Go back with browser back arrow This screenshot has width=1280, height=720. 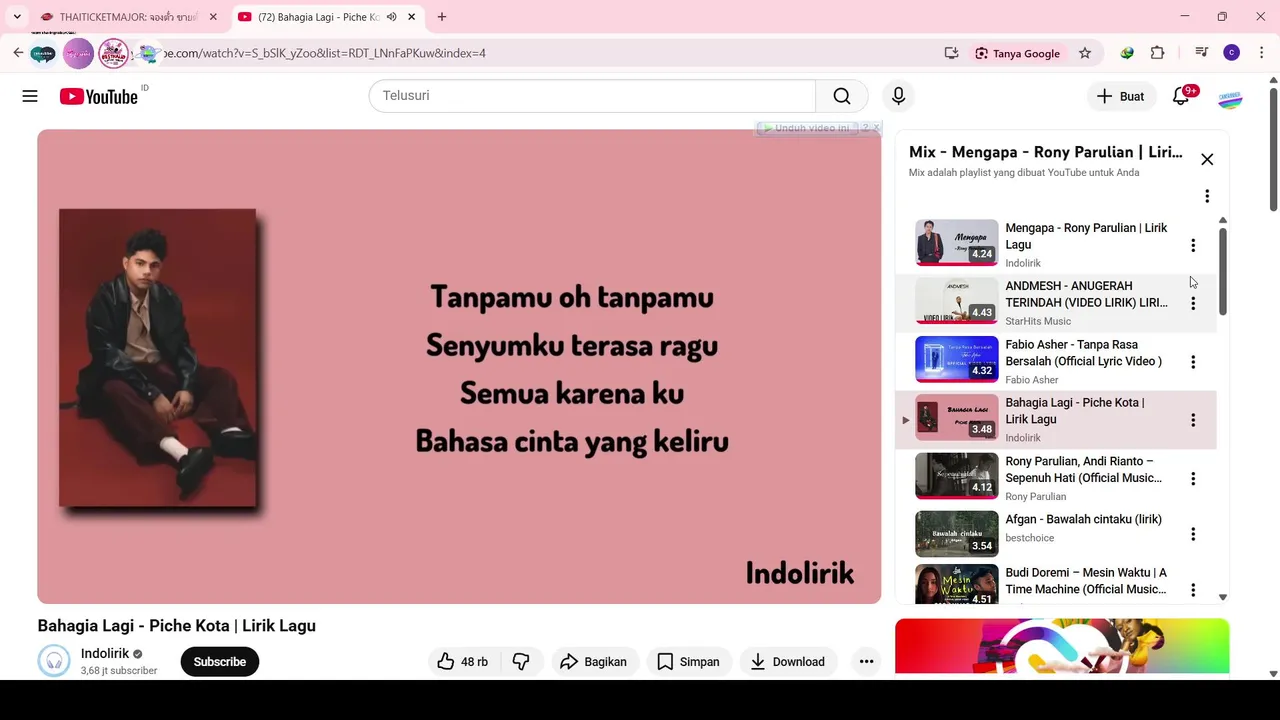click(x=18, y=53)
